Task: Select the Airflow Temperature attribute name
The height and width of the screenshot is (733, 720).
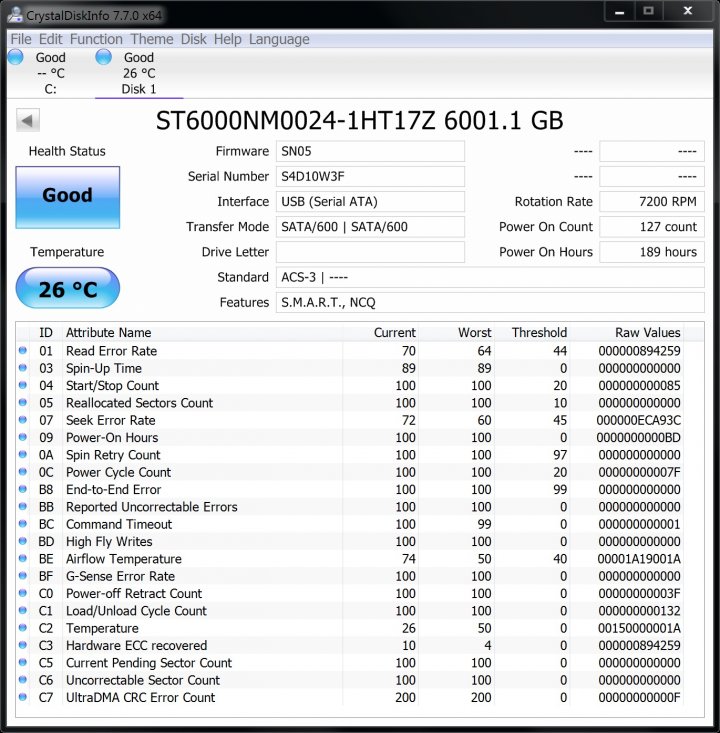Action: click(123, 559)
